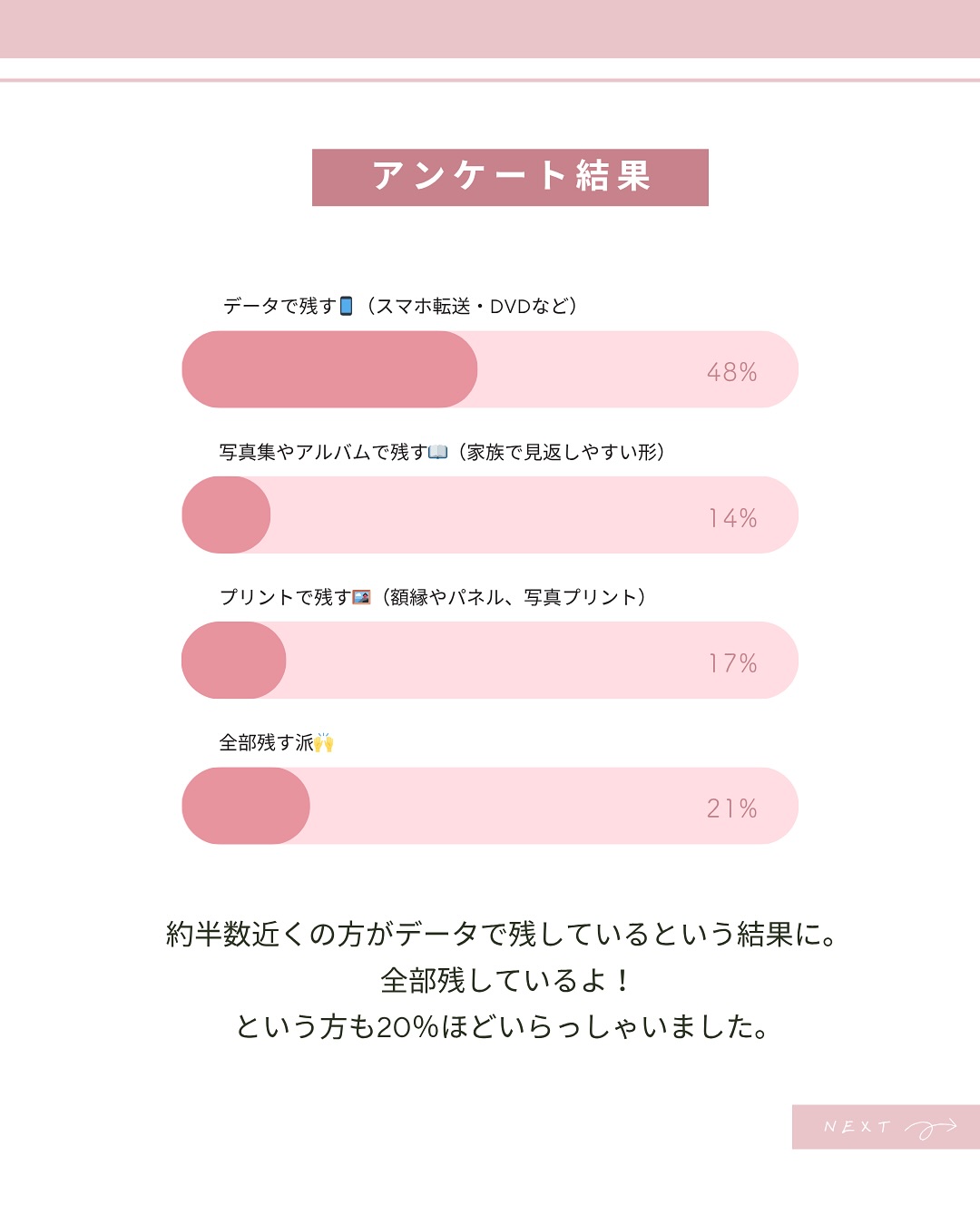Click the open book emoji after アルバムで残す
This screenshot has height=1225, width=980.
pyautogui.click(x=437, y=452)
